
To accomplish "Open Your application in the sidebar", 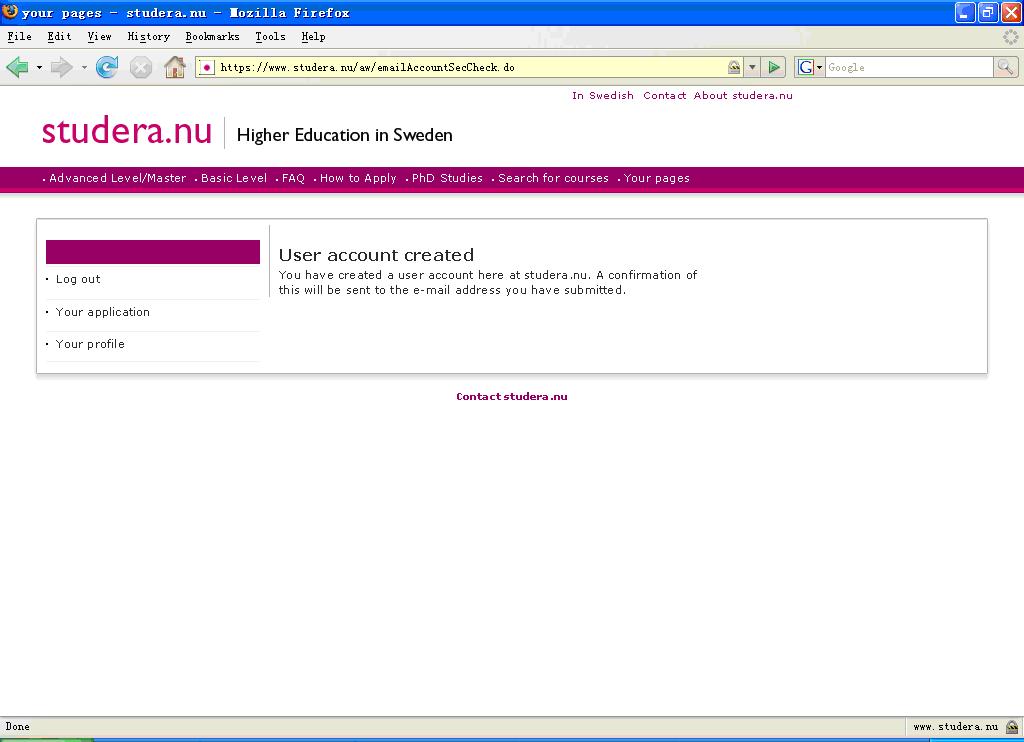I will pos(103,312).
